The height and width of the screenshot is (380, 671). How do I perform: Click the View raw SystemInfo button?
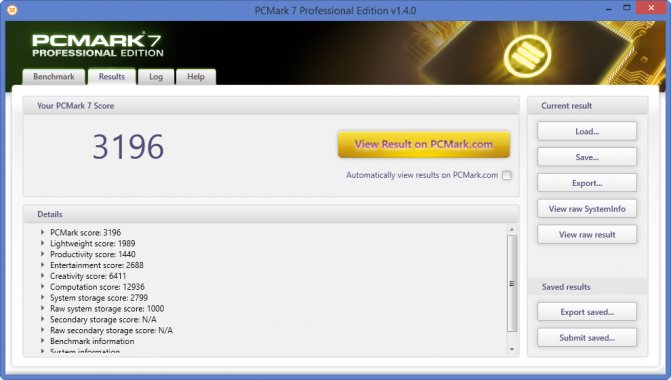(587, 209)
